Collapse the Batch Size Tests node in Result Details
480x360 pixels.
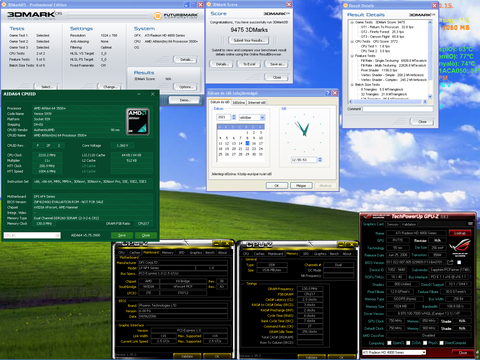(352, 85)
